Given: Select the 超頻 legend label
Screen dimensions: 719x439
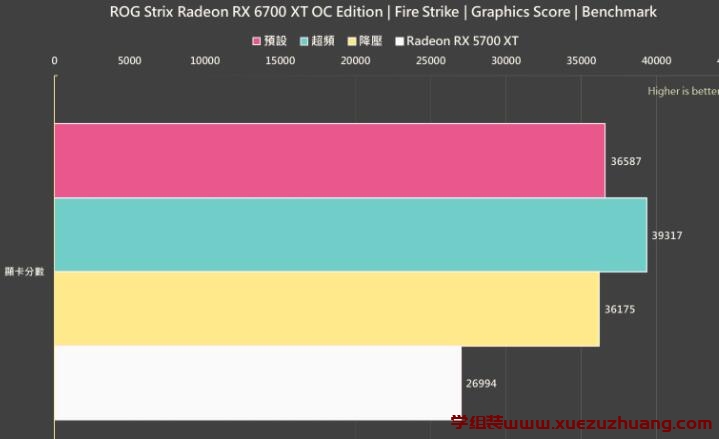Looking at the screenshot, I should click(x=323, y=41).
